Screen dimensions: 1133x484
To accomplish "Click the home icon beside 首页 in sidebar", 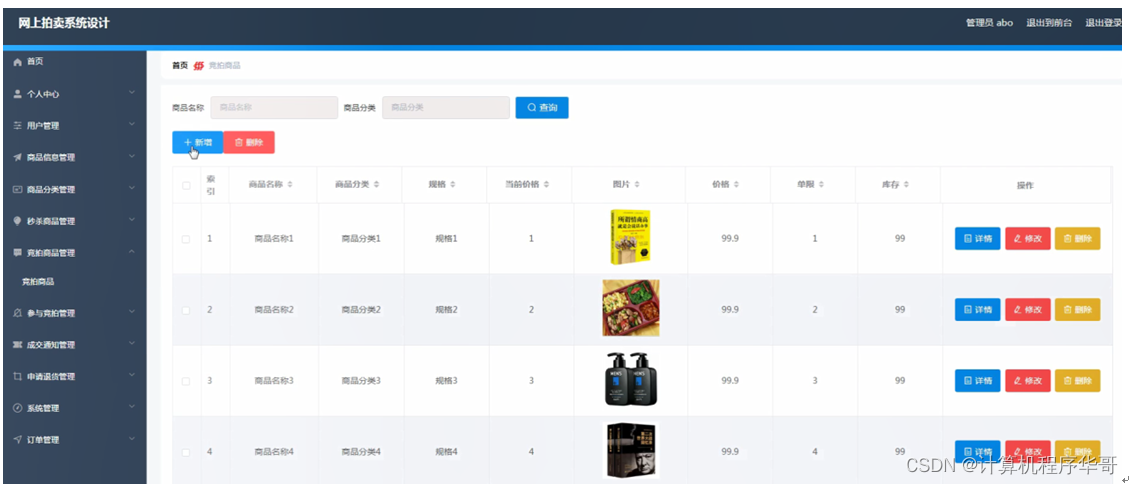I will coord(17,62).
